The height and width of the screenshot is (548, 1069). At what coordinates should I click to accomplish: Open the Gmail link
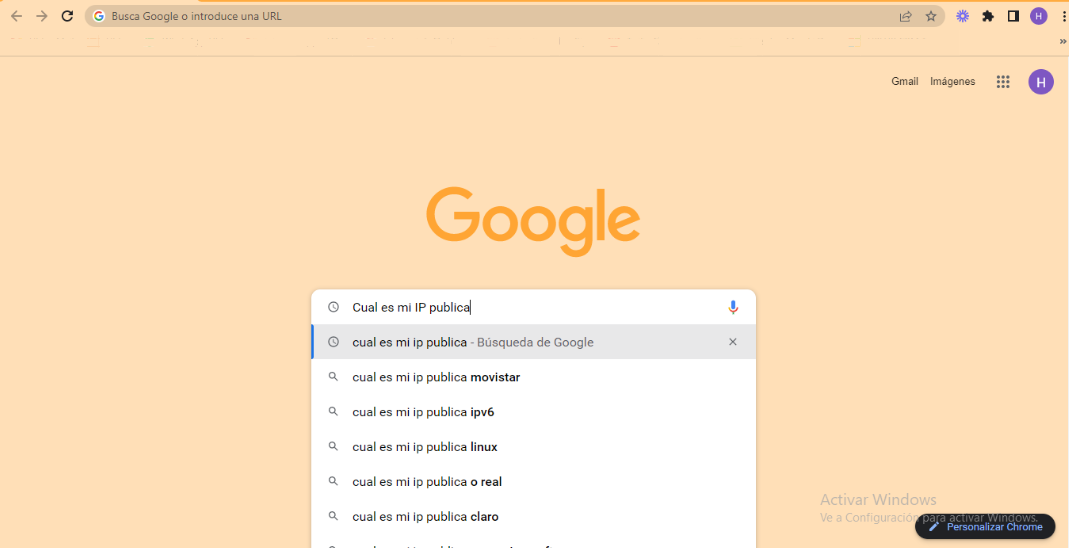(905, 82)
